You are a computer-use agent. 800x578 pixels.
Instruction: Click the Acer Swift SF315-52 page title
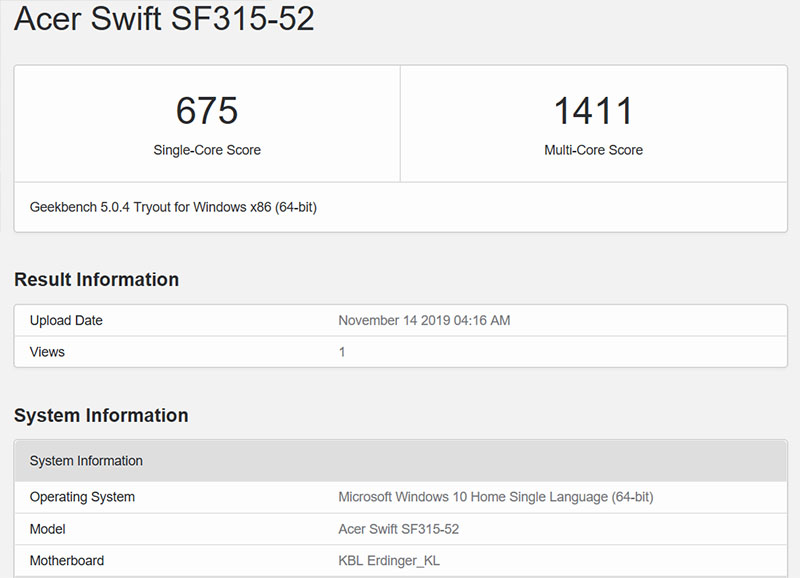pos(164,19)
